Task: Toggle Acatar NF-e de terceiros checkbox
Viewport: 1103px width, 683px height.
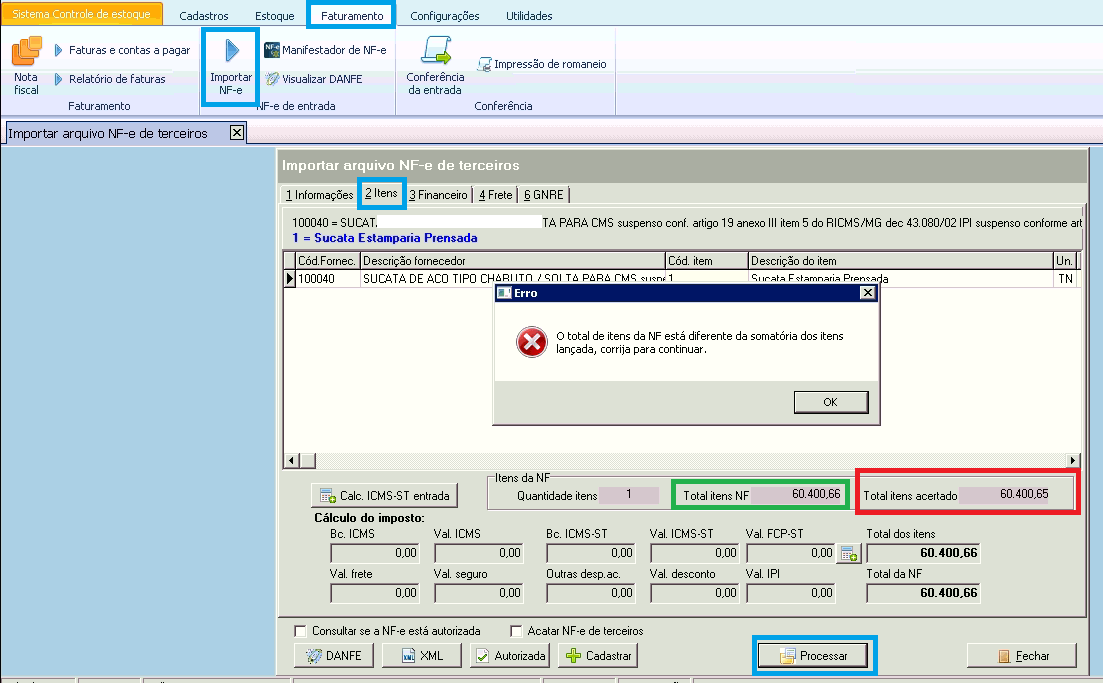Action: [517, 631]
